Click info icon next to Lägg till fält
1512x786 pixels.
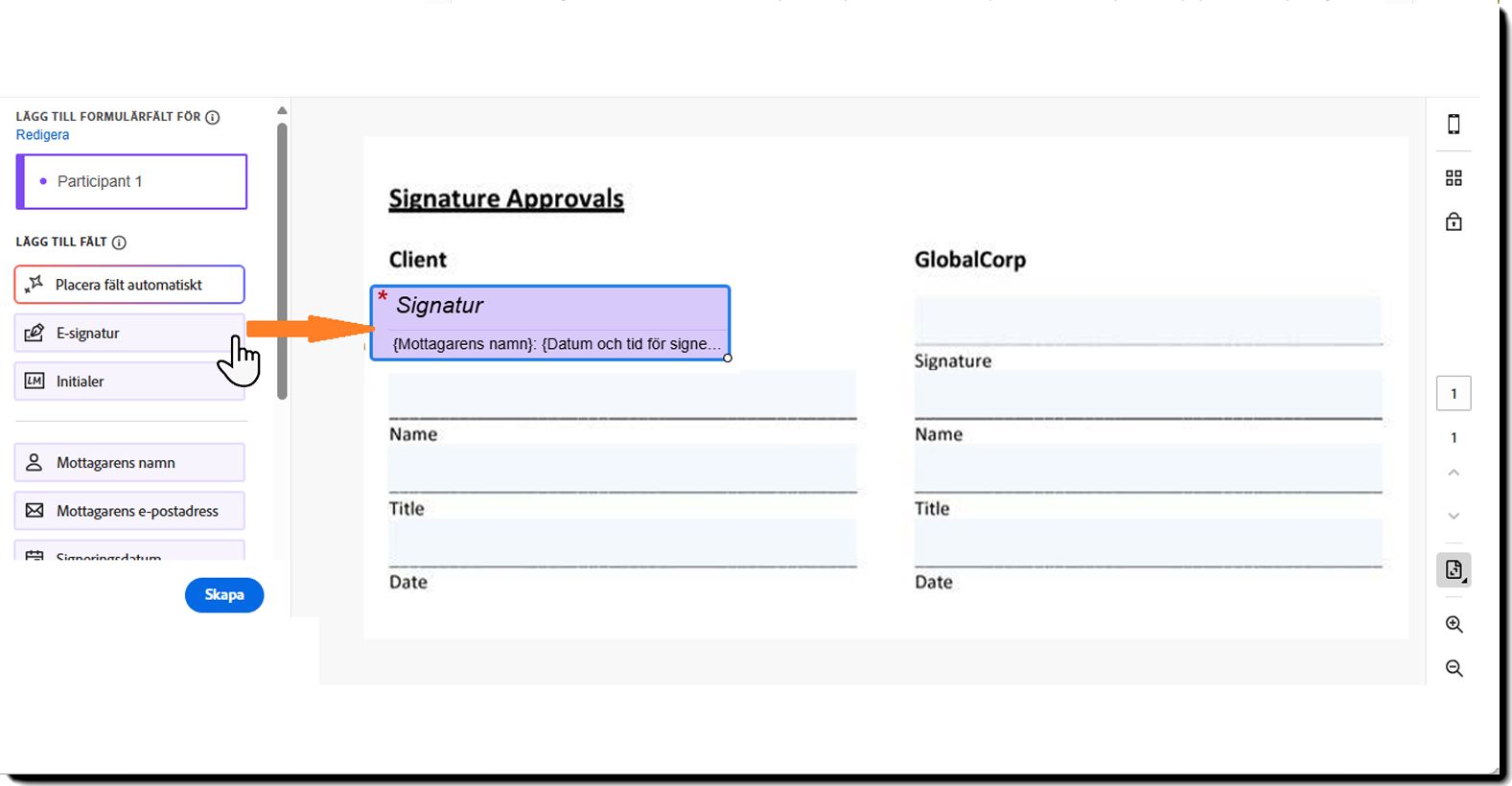click(119, 243)
